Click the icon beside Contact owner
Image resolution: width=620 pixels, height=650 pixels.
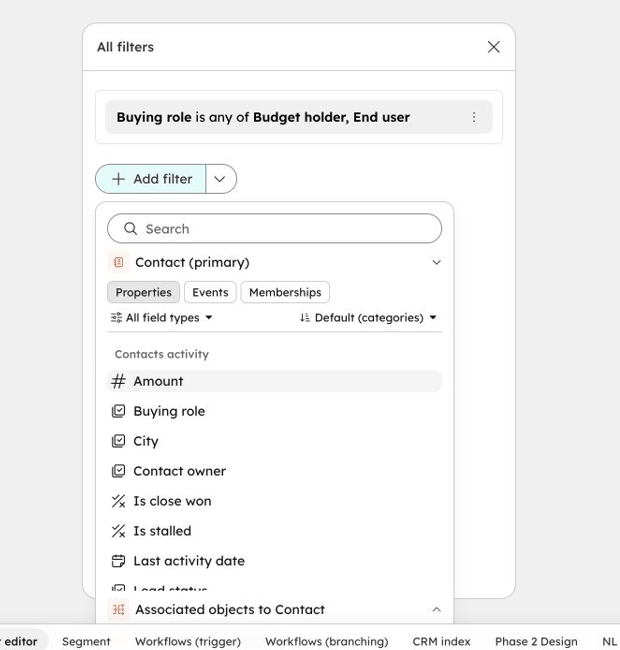[x=119, y=471]
